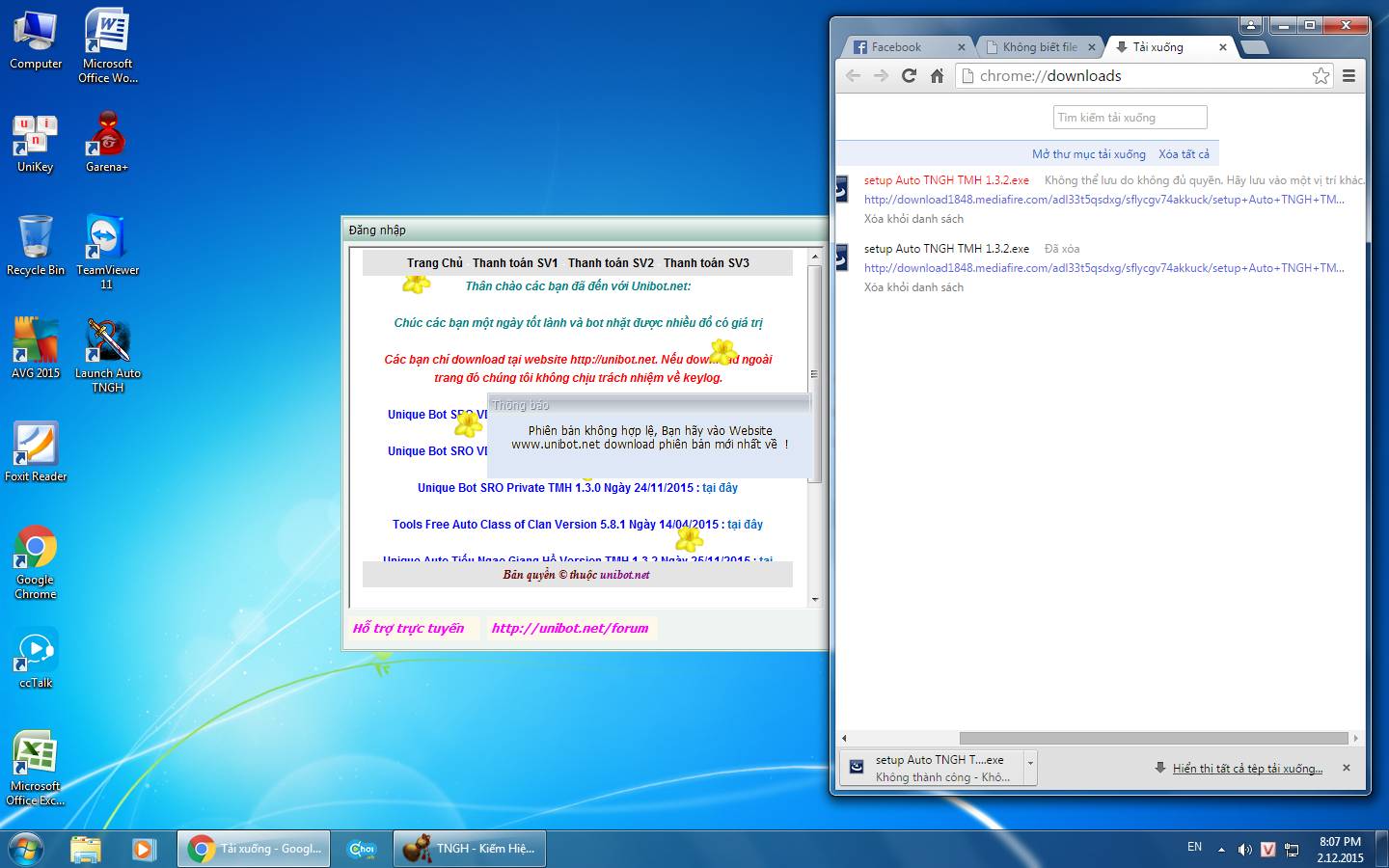Open AVG 2015 desktop shortcut
The width and height of the screenshot is (1389, 868).
pyautogui.click(x=36, y=348)
